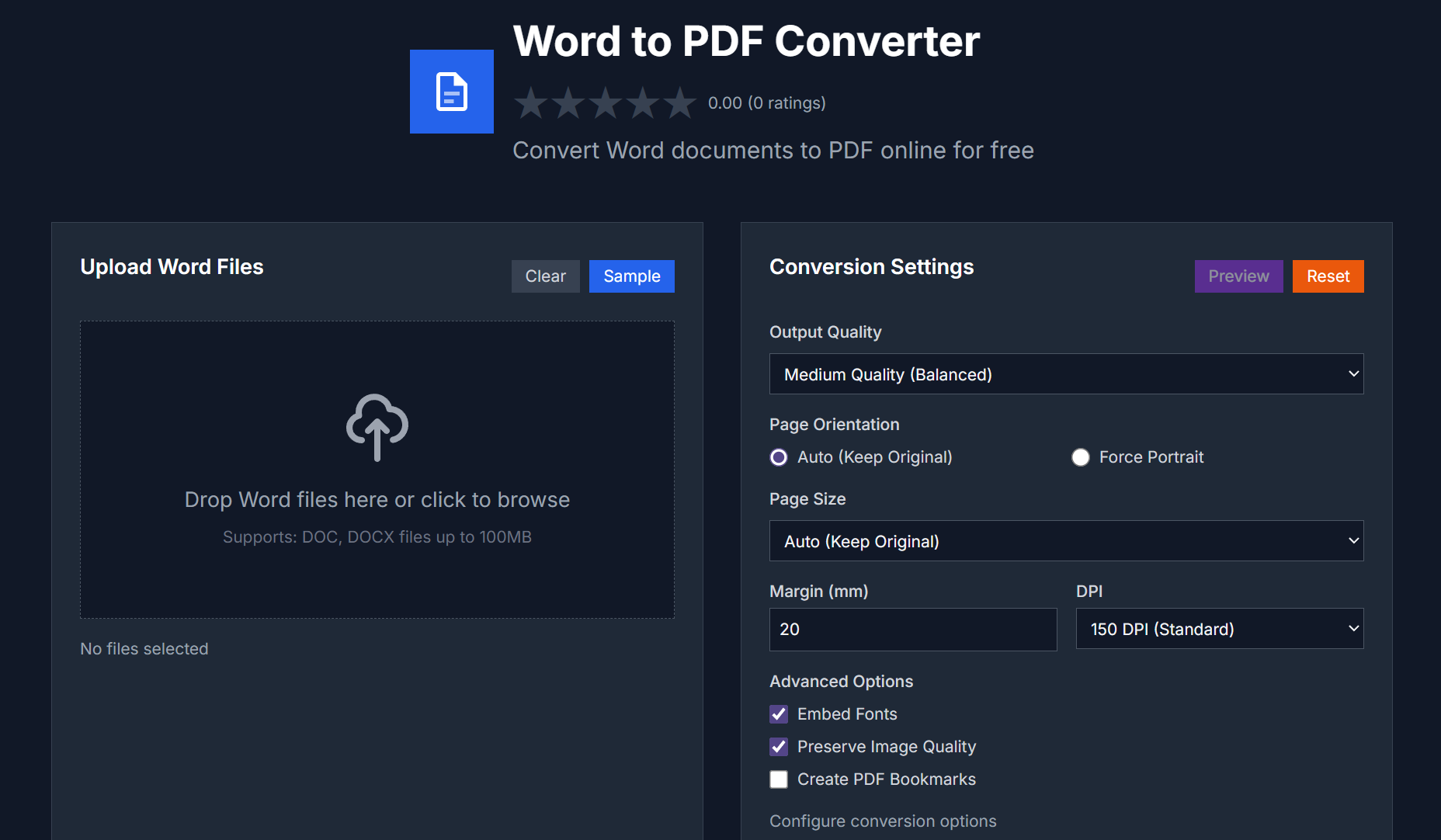Load a Sample file
1441x840 pixels.
(x=631, y=276)
